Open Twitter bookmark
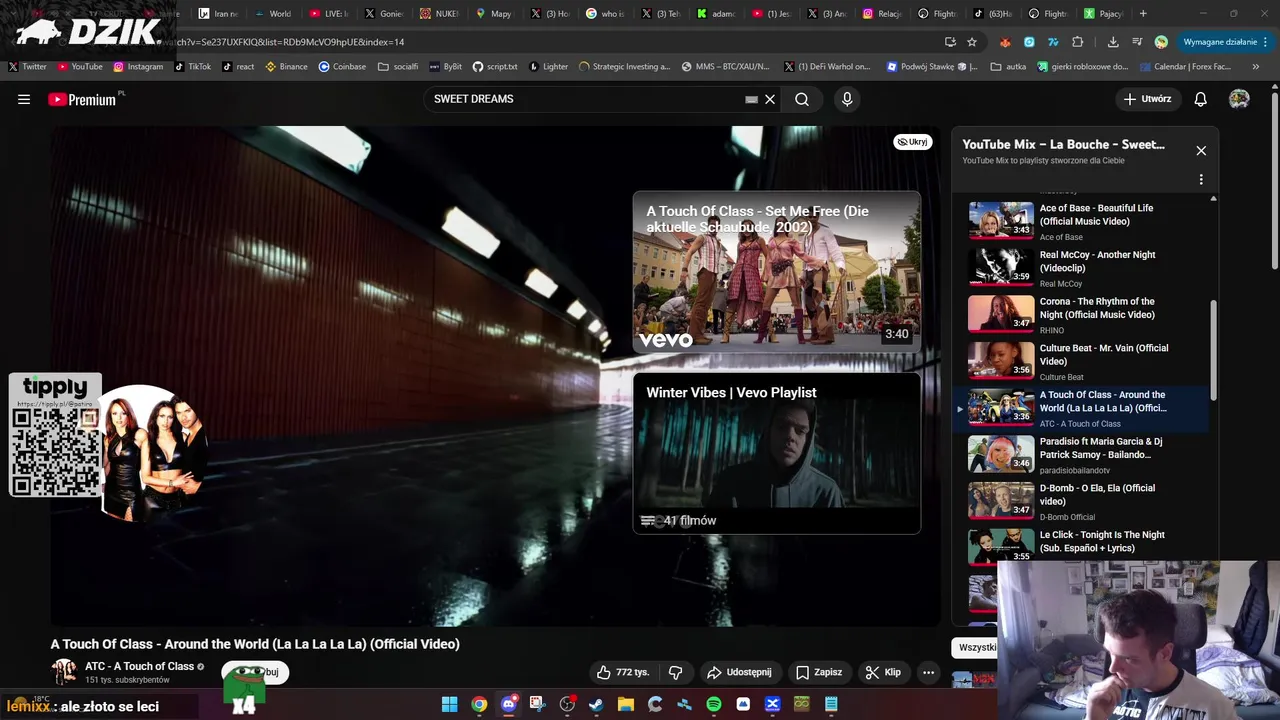Viewport: 1280px width, 720px height. [27, 66]
